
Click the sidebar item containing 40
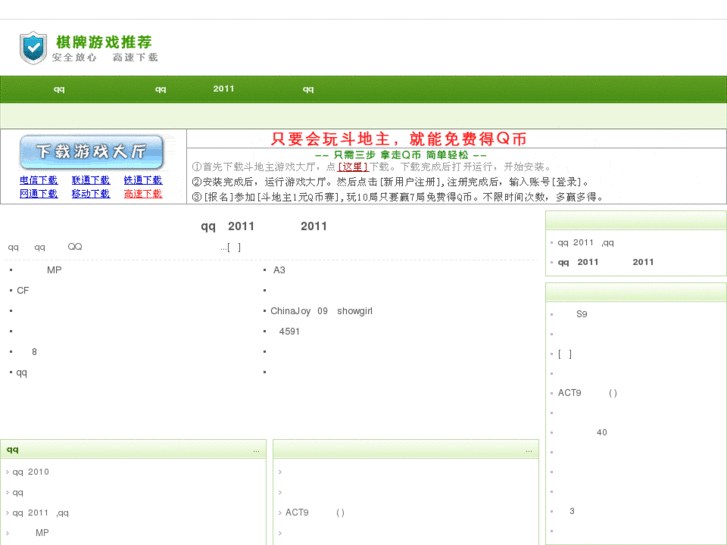coord(601,432)
